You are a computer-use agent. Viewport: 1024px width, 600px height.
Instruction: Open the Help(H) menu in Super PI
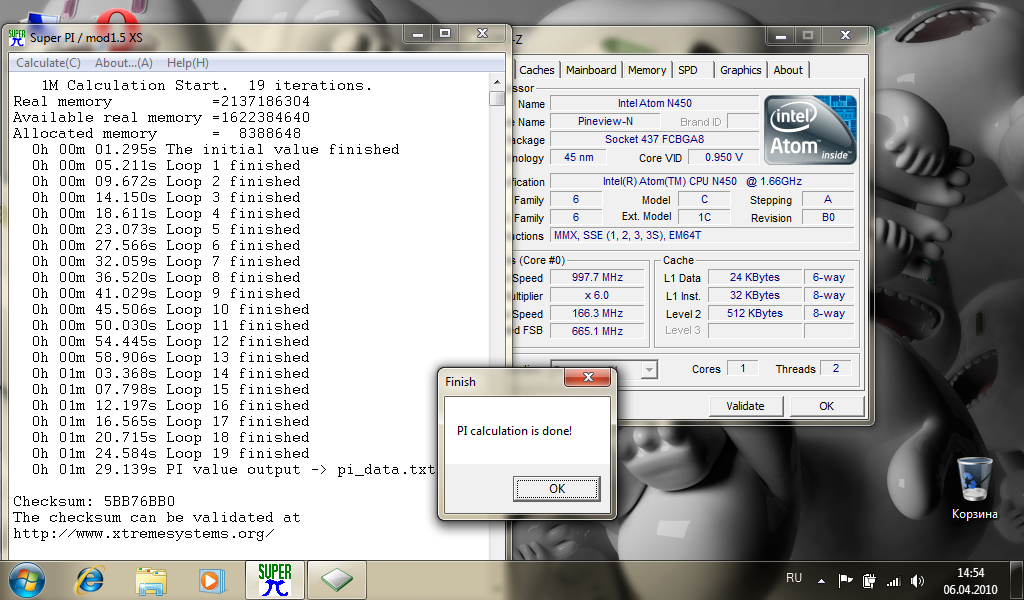tap(187, 63)
